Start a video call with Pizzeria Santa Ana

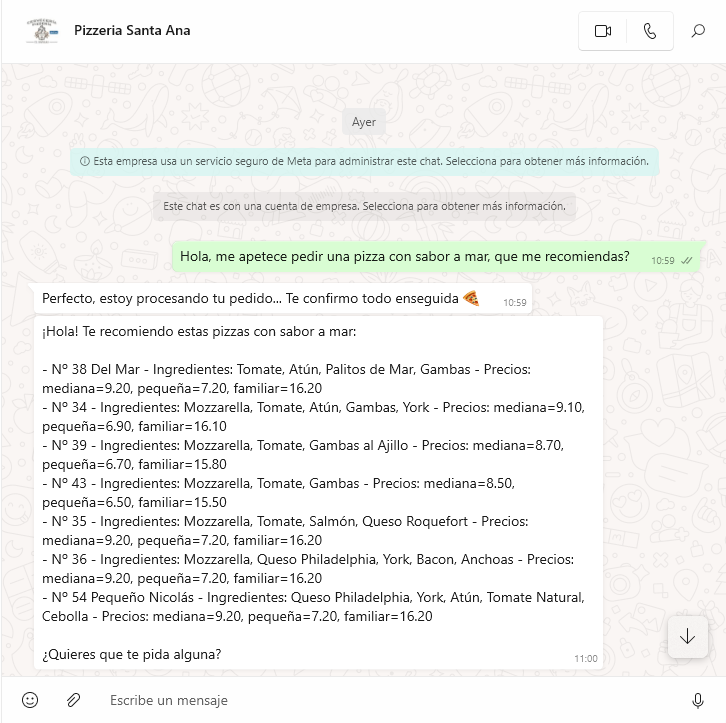click(x=602, y=31)
